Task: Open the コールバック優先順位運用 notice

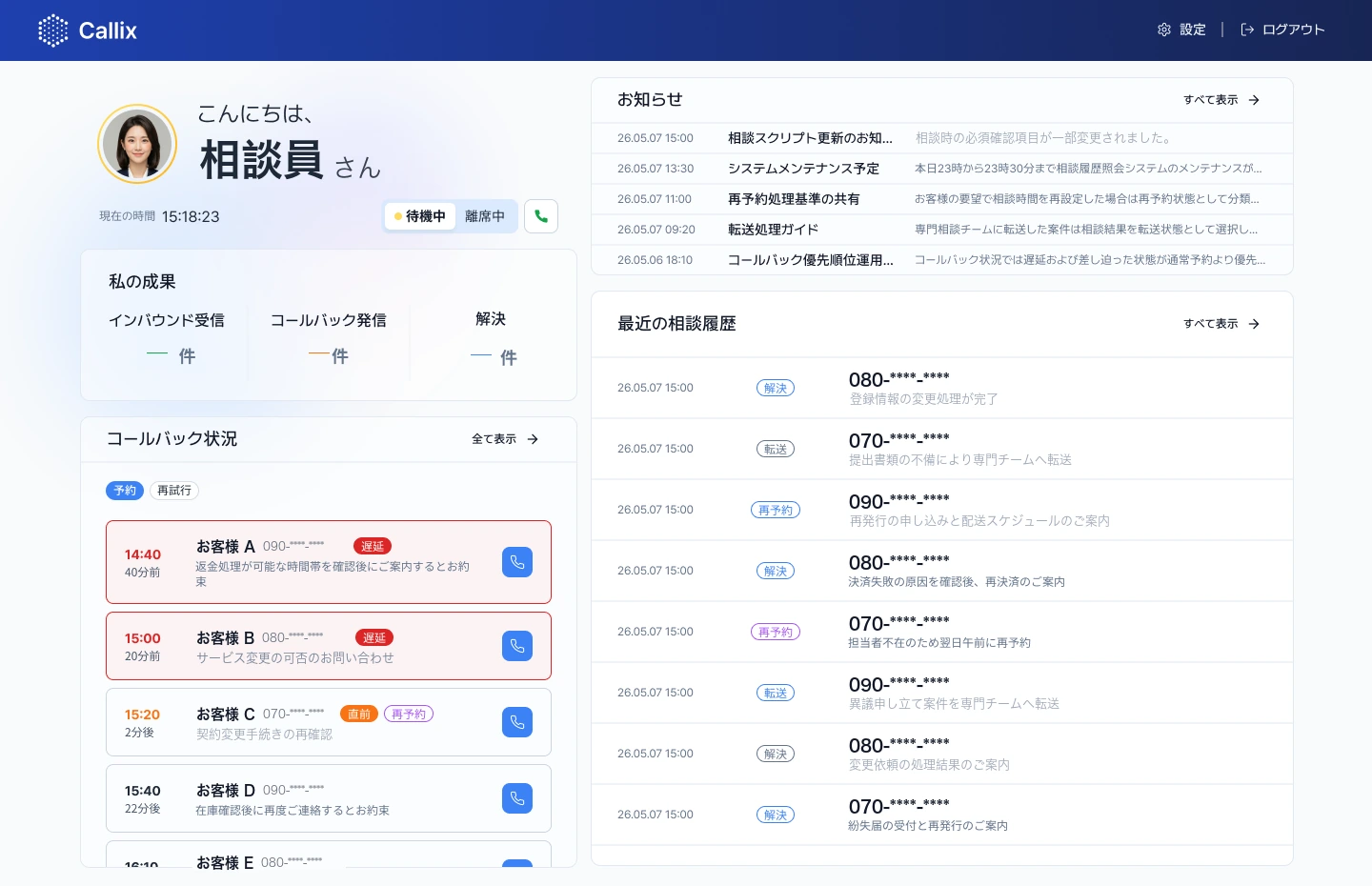Action: (x=942, y=260)
